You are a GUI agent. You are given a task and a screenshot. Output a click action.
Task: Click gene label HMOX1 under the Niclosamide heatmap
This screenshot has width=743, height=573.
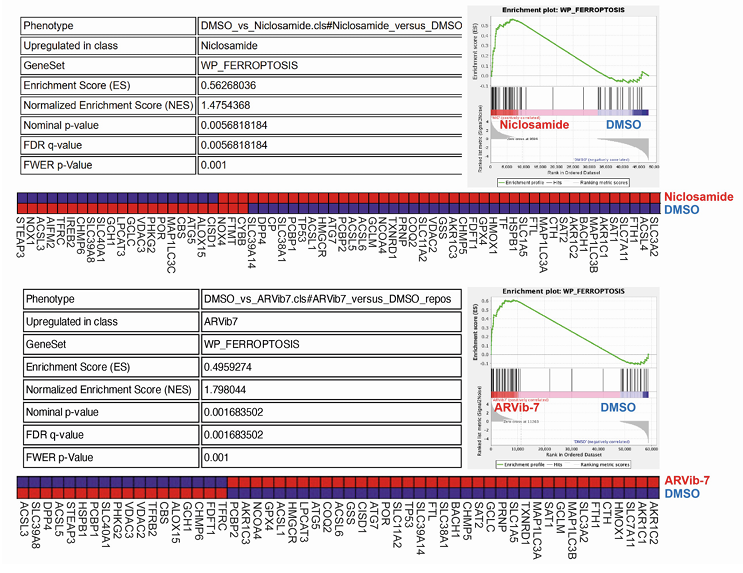pos(494,235)
